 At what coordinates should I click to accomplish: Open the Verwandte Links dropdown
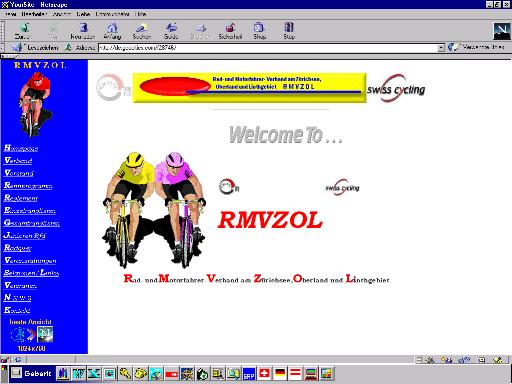(476, 48)
